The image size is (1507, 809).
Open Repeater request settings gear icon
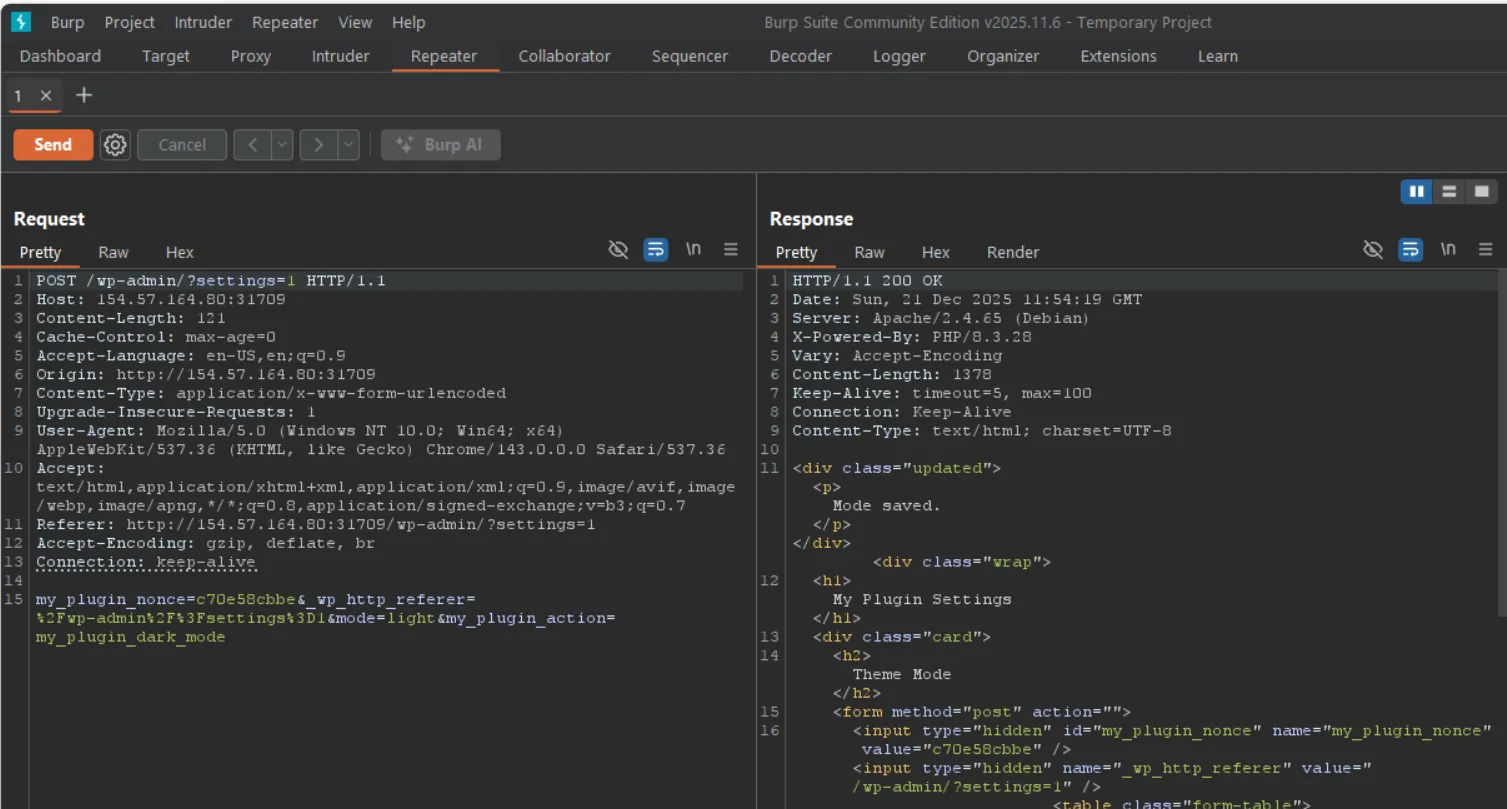116,145
